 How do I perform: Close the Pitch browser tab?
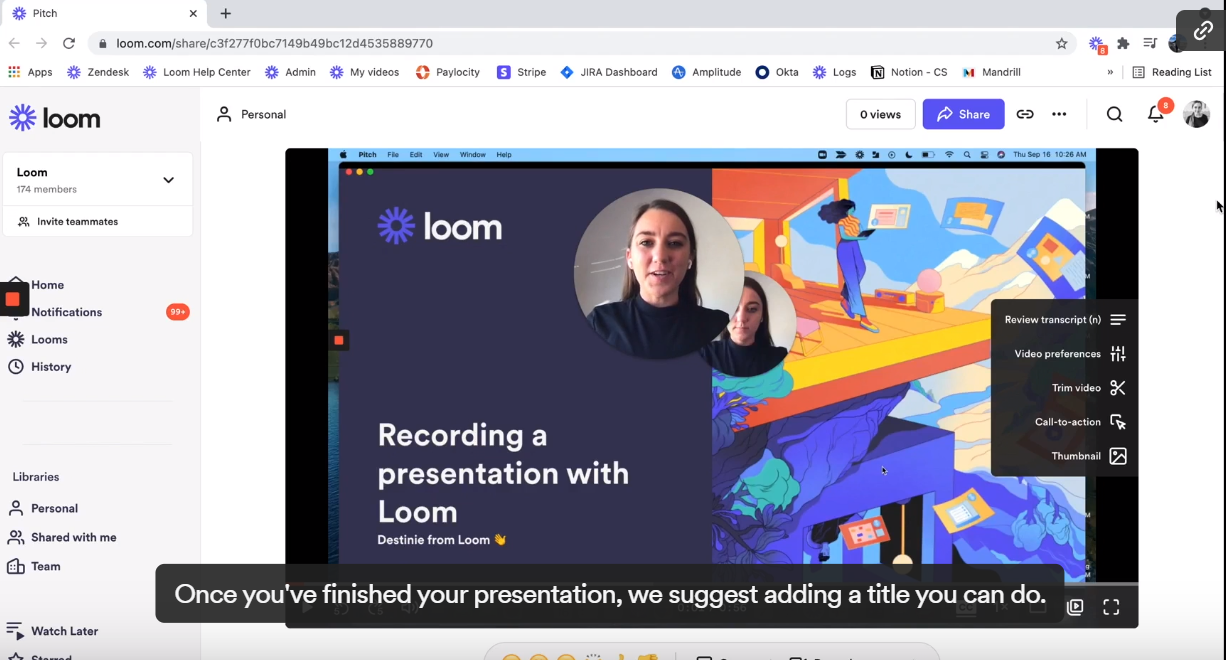point(193,14)
